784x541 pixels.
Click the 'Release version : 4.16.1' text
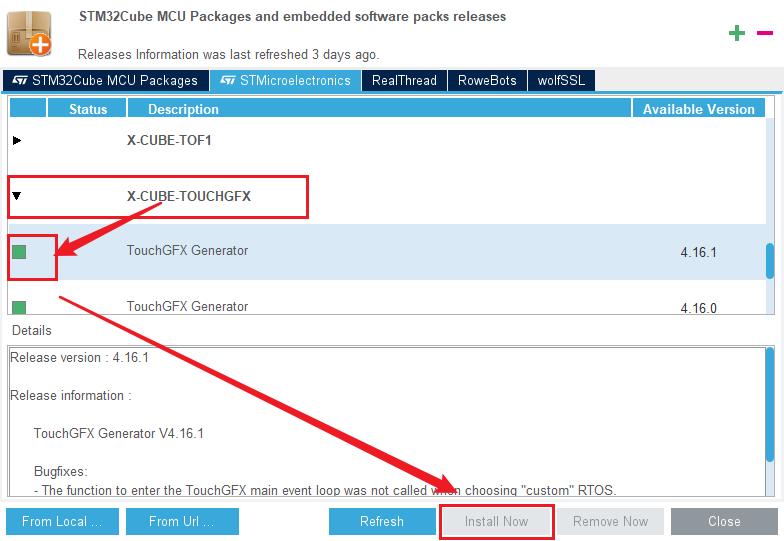coord(80,358)
